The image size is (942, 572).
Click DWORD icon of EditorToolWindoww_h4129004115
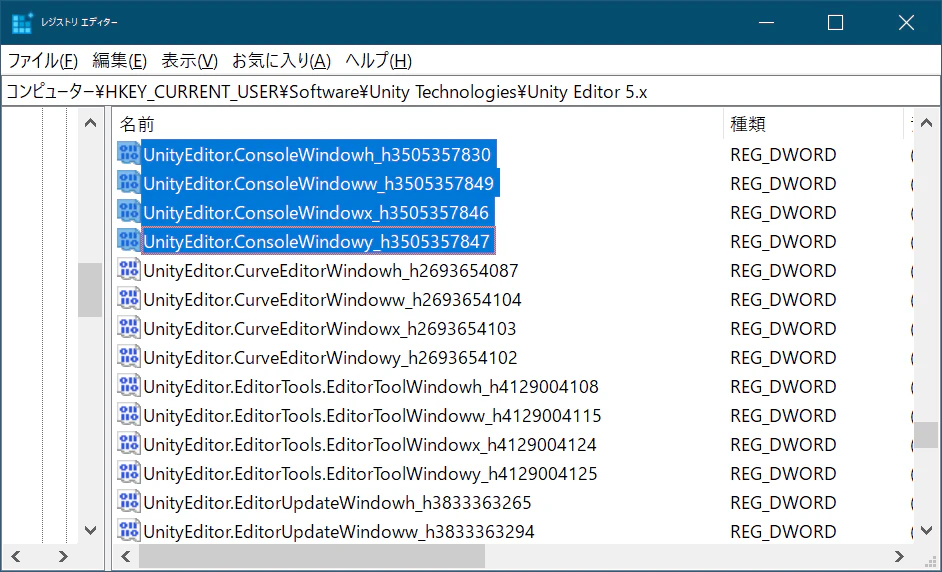(x=129, y=415)
